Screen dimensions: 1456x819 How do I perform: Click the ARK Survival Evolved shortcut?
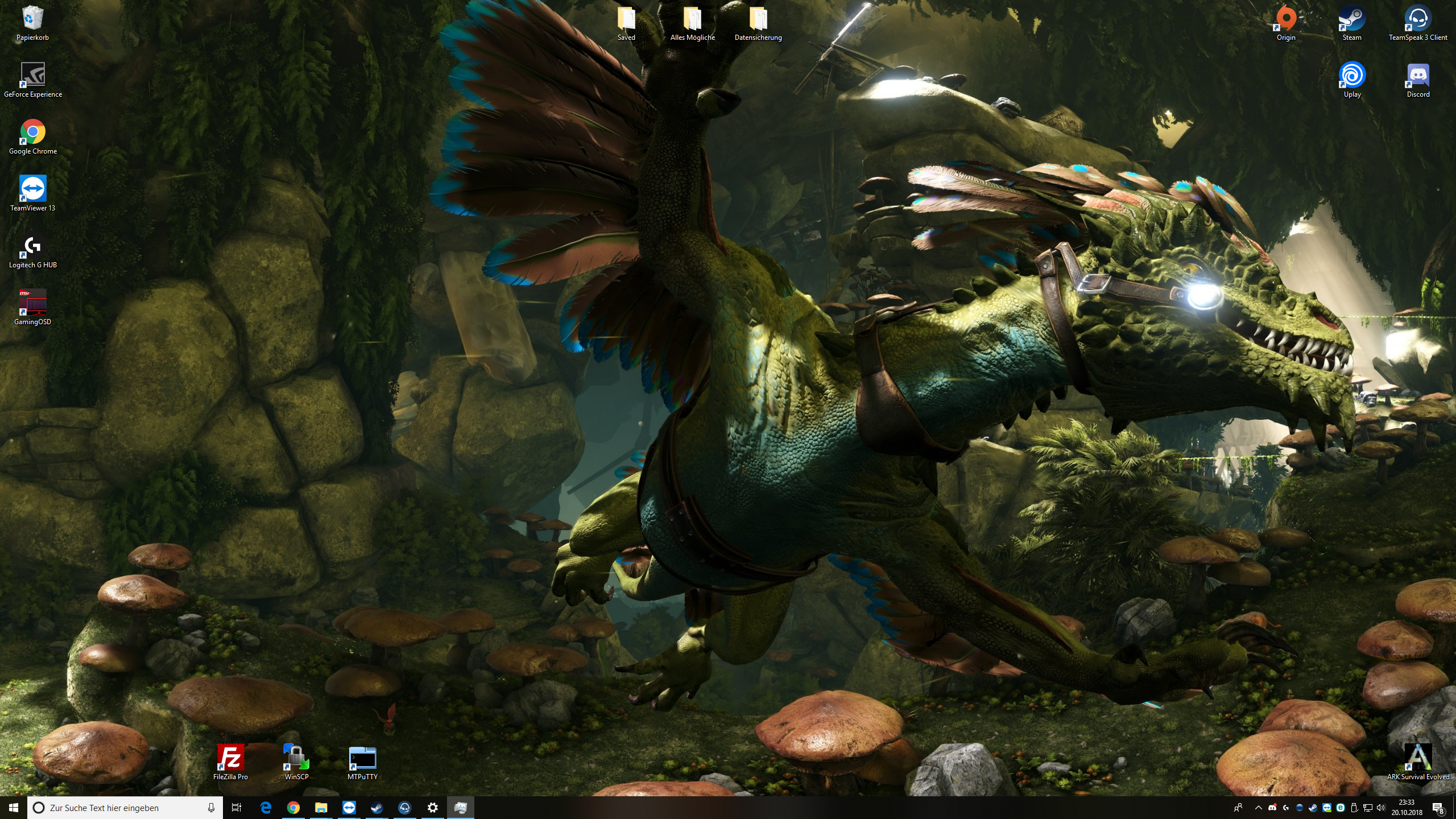tap(1418, 759)
